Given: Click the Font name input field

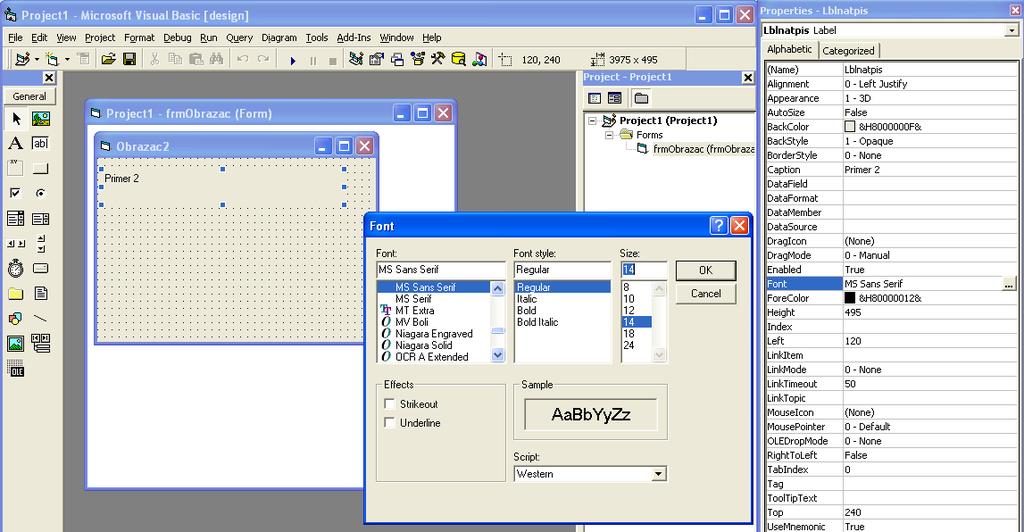Looking at the screenshot, I should tap(441, 270).
